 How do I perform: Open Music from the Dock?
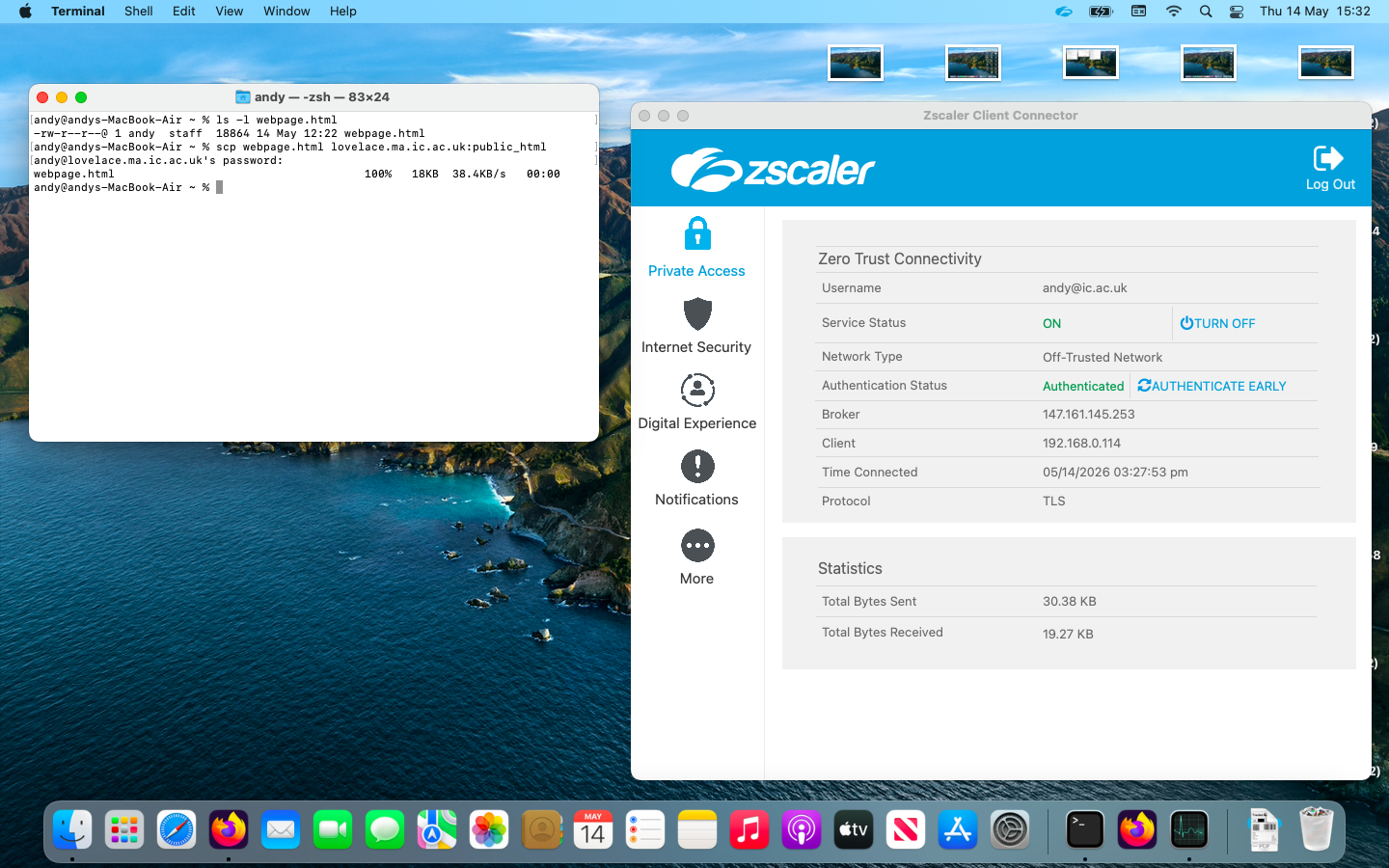(749, 829)
